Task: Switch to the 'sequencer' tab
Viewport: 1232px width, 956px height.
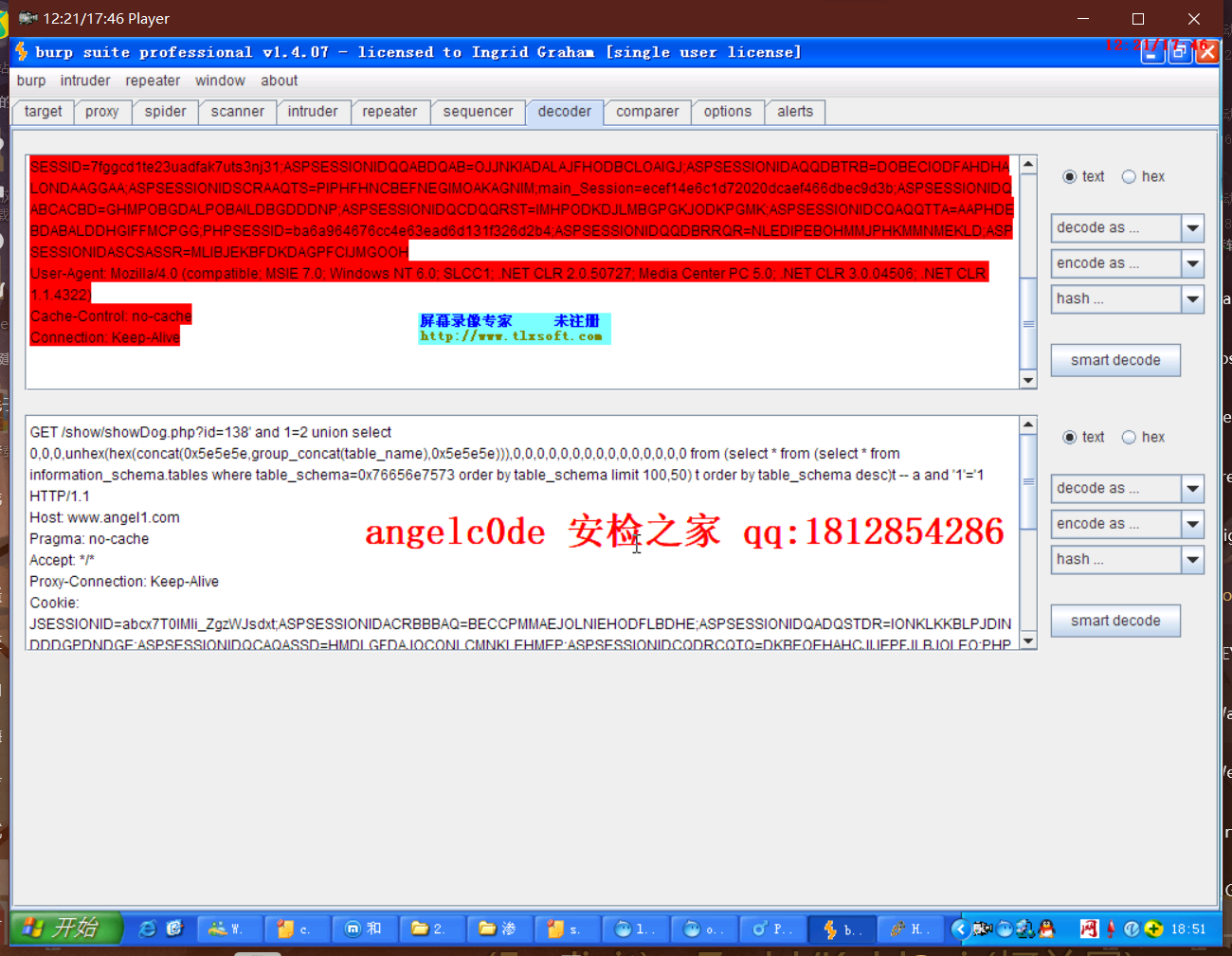Action: (x=478, y=112)
